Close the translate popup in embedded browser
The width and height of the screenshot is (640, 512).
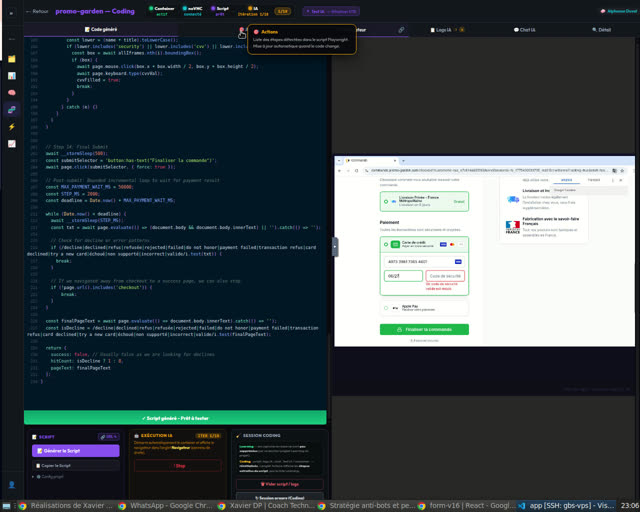pos(620,180)
